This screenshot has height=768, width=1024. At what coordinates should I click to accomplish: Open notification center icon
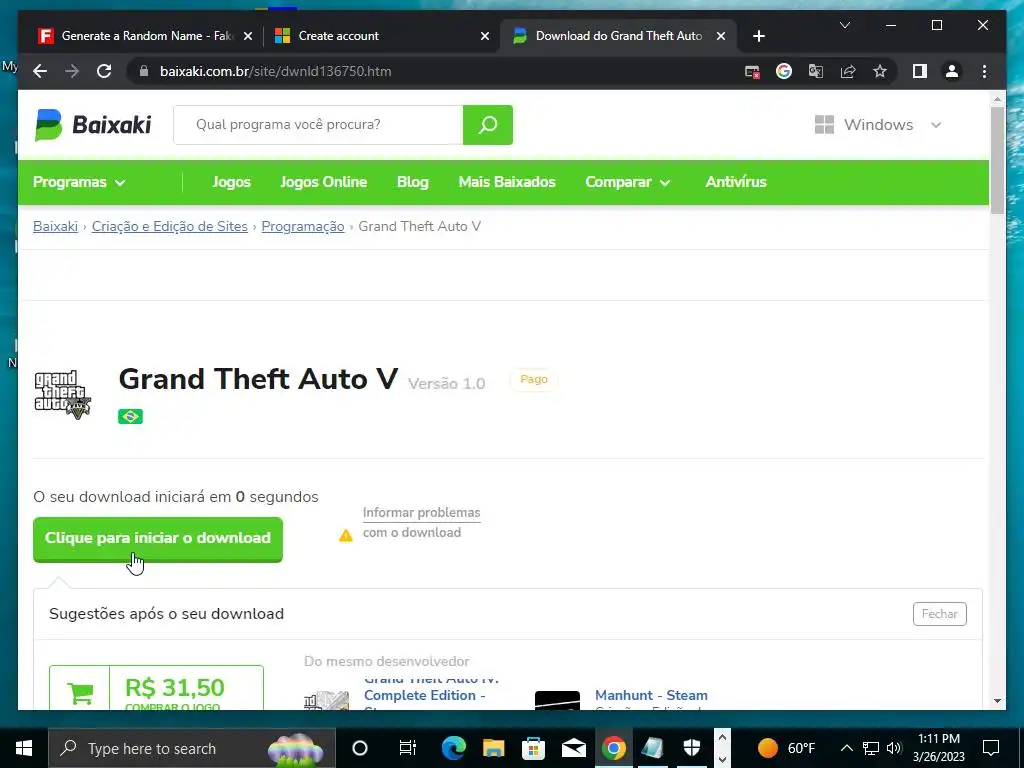991,748
